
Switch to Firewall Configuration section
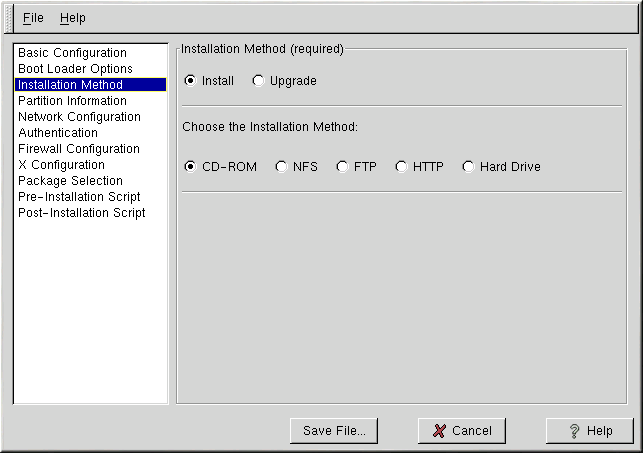(79, 149)
